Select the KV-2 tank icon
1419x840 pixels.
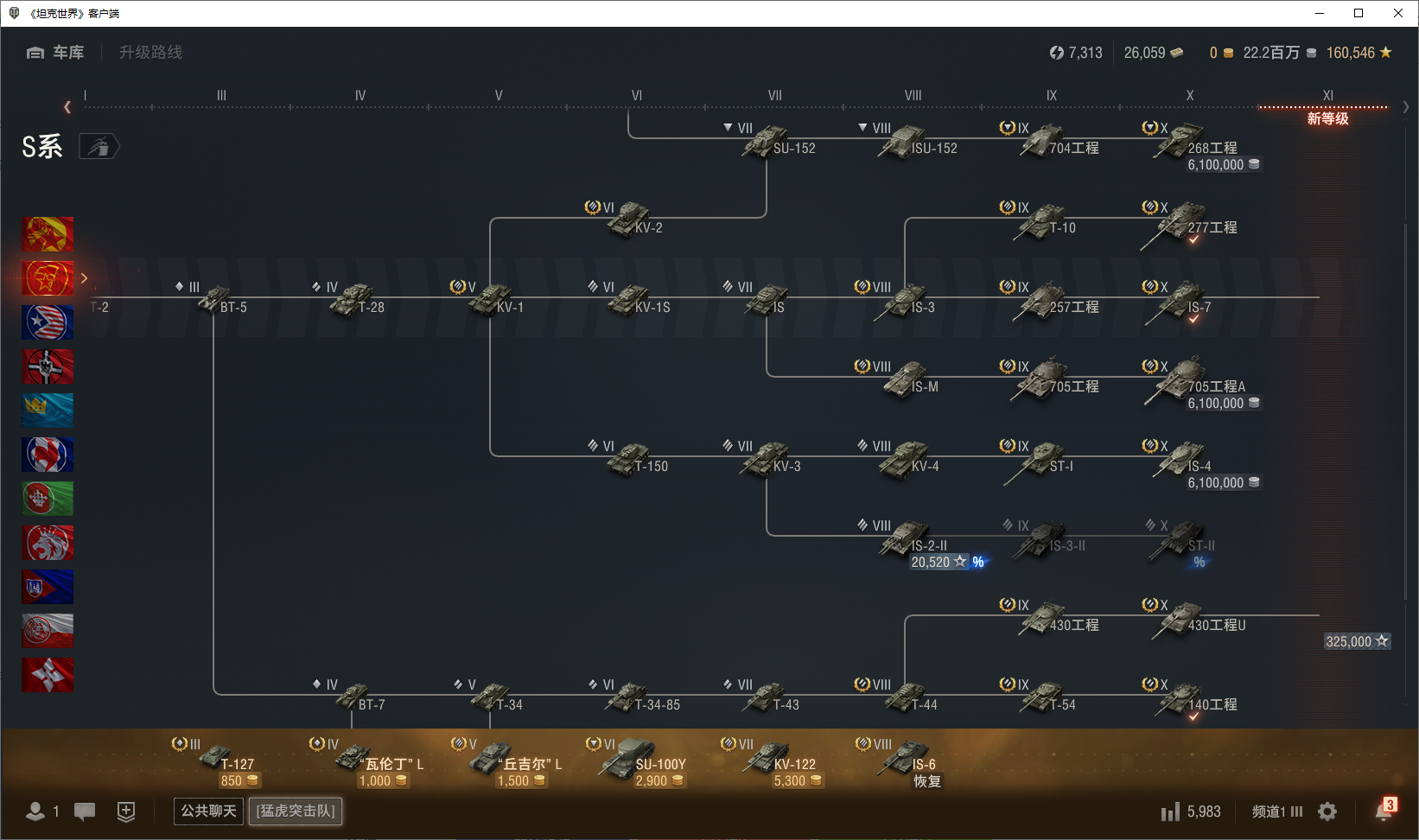(x=628, y=221)
